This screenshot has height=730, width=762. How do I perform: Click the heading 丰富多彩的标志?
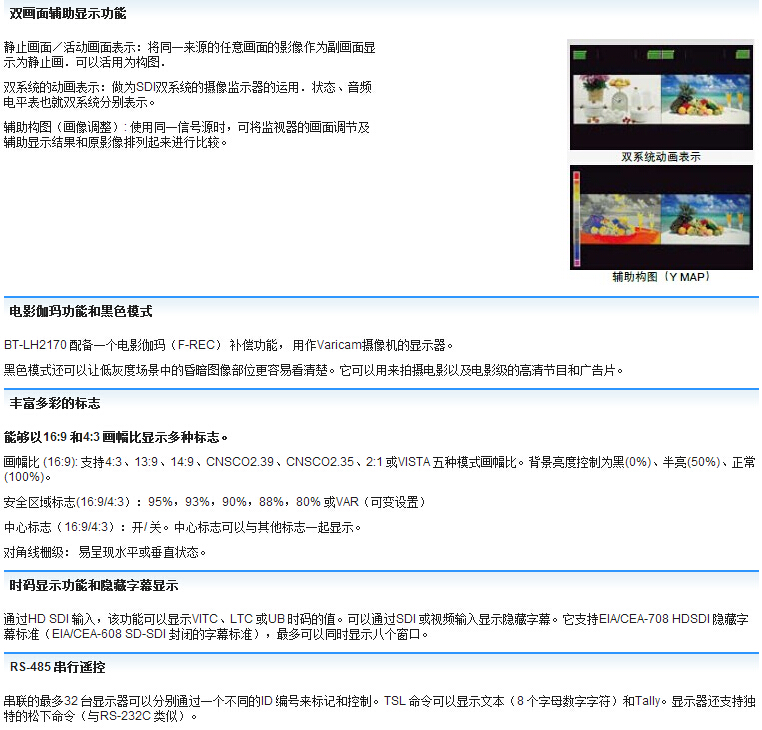click(x=55, y=403)
